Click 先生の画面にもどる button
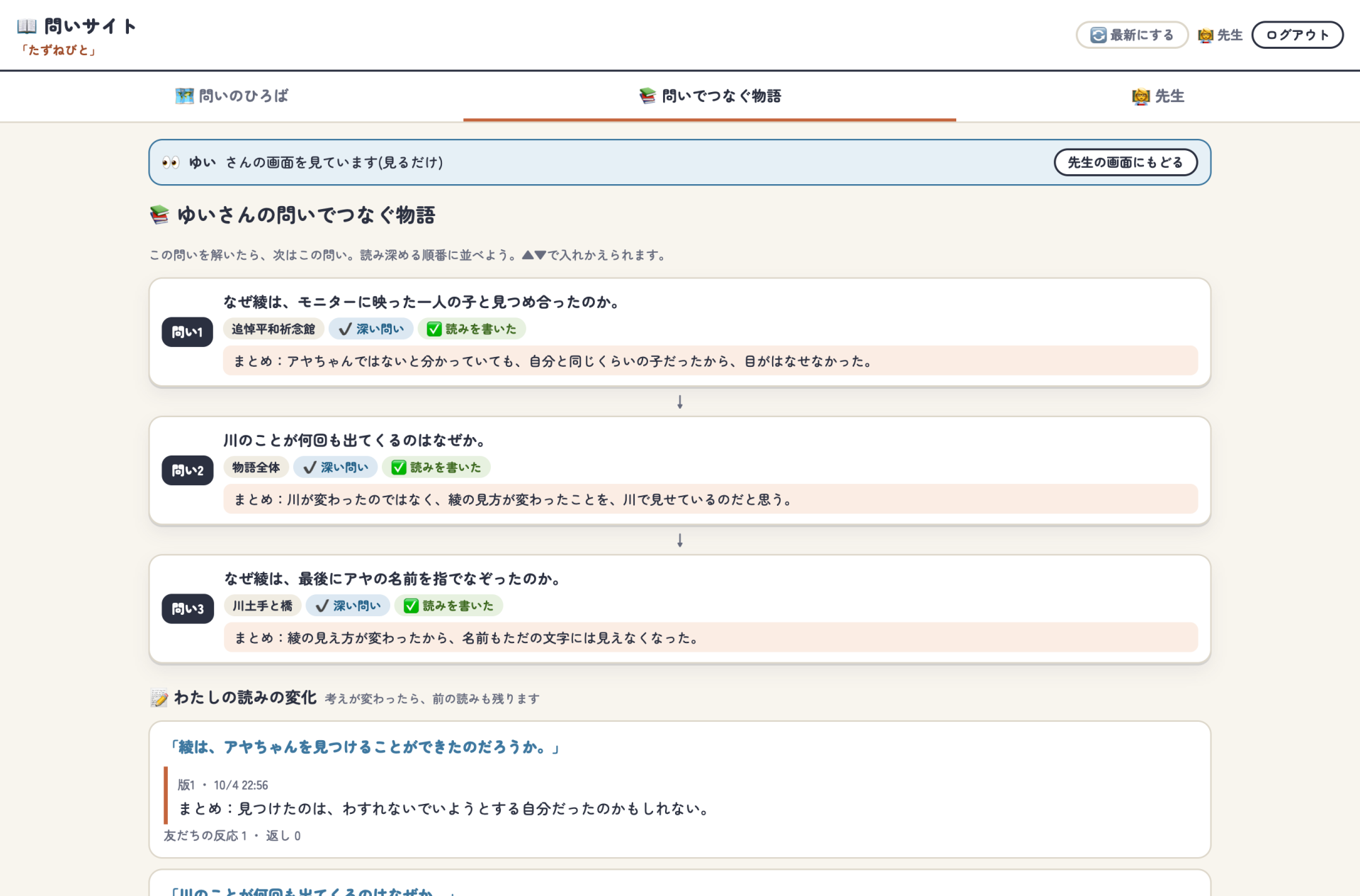Viewport: 1360px width, 896px height. pos(1126,162)
